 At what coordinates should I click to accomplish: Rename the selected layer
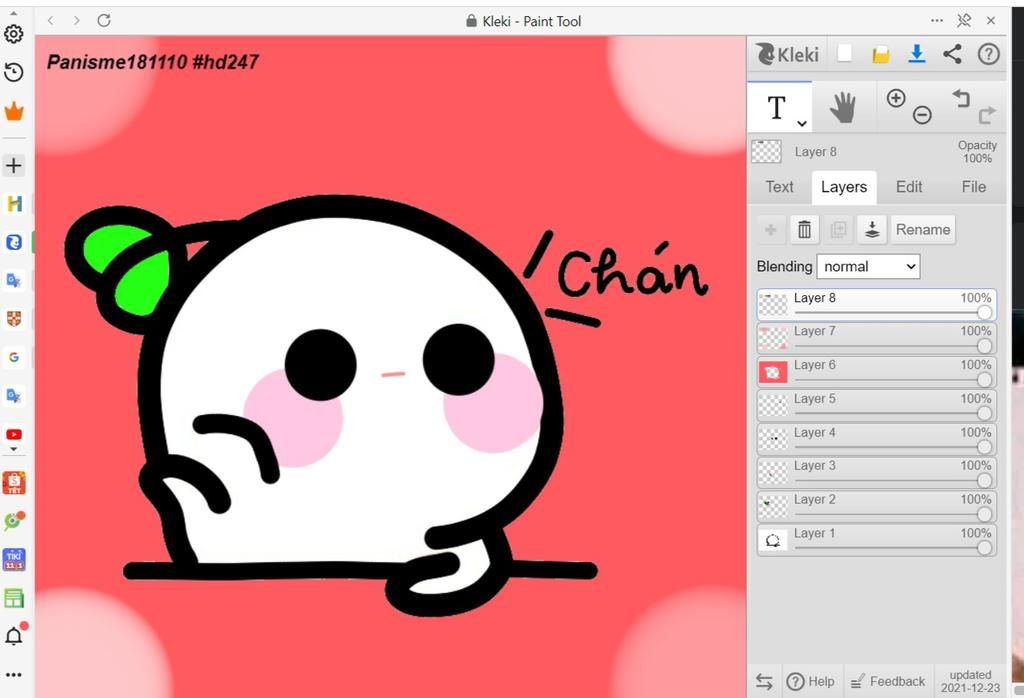point(923,230)
